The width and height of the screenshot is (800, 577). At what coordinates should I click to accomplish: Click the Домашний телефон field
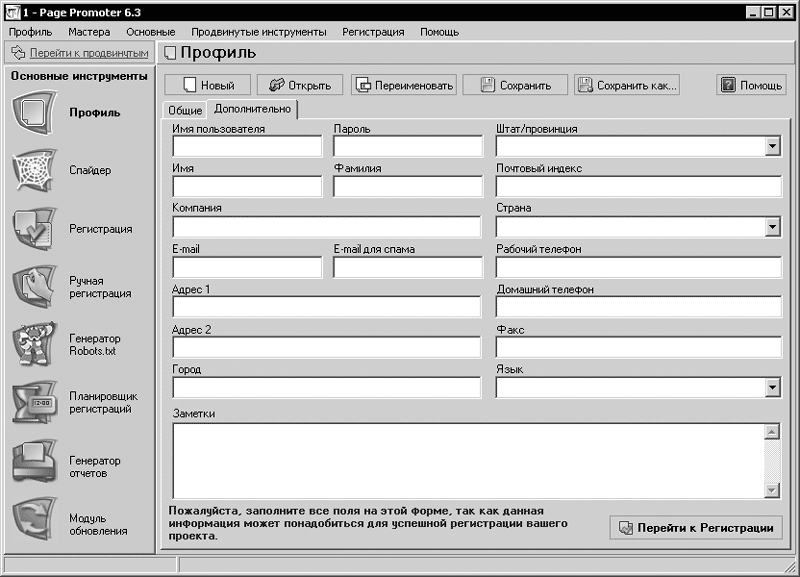click(639, 307)
